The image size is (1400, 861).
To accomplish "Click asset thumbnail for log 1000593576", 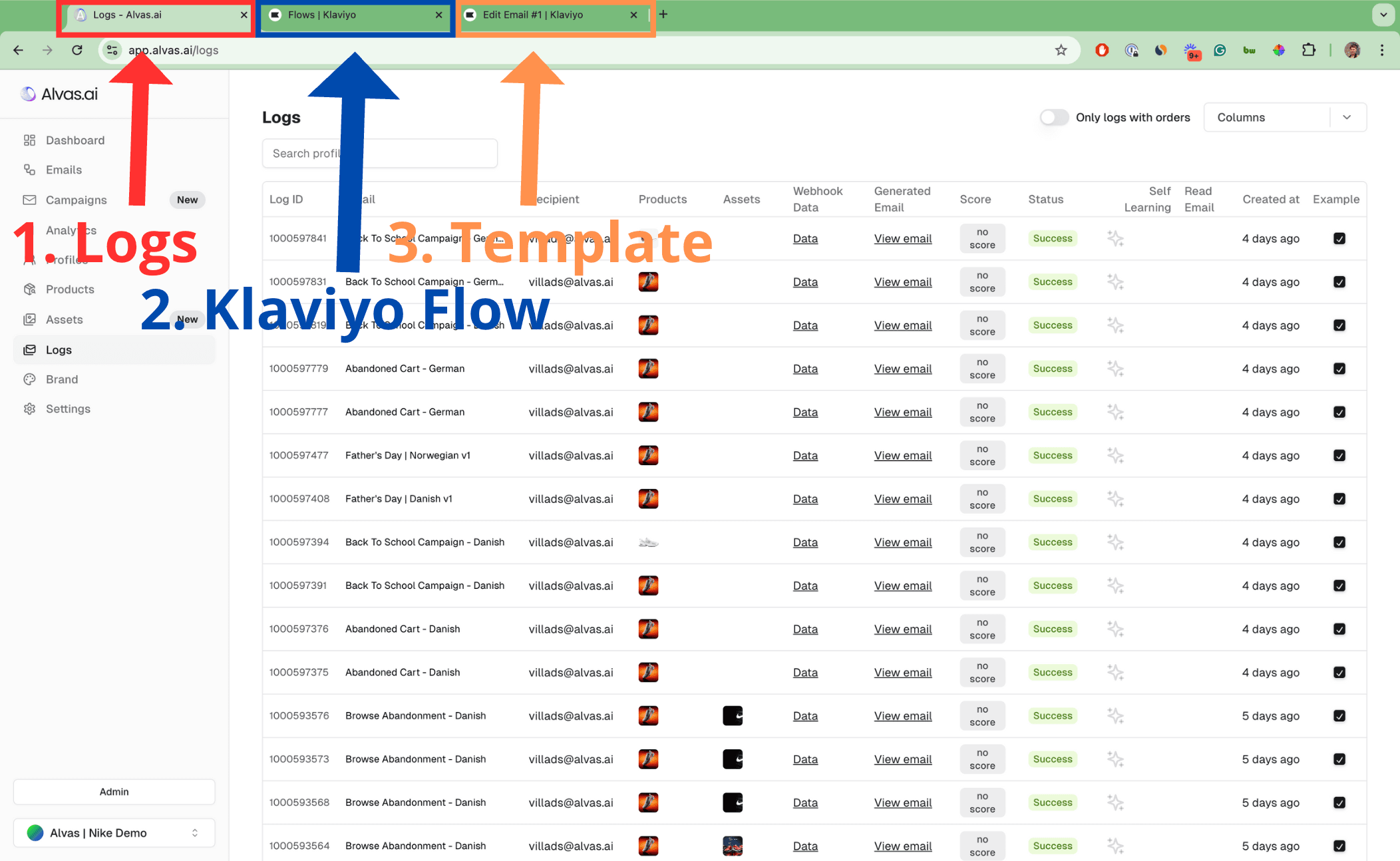I will coord(733,716).
